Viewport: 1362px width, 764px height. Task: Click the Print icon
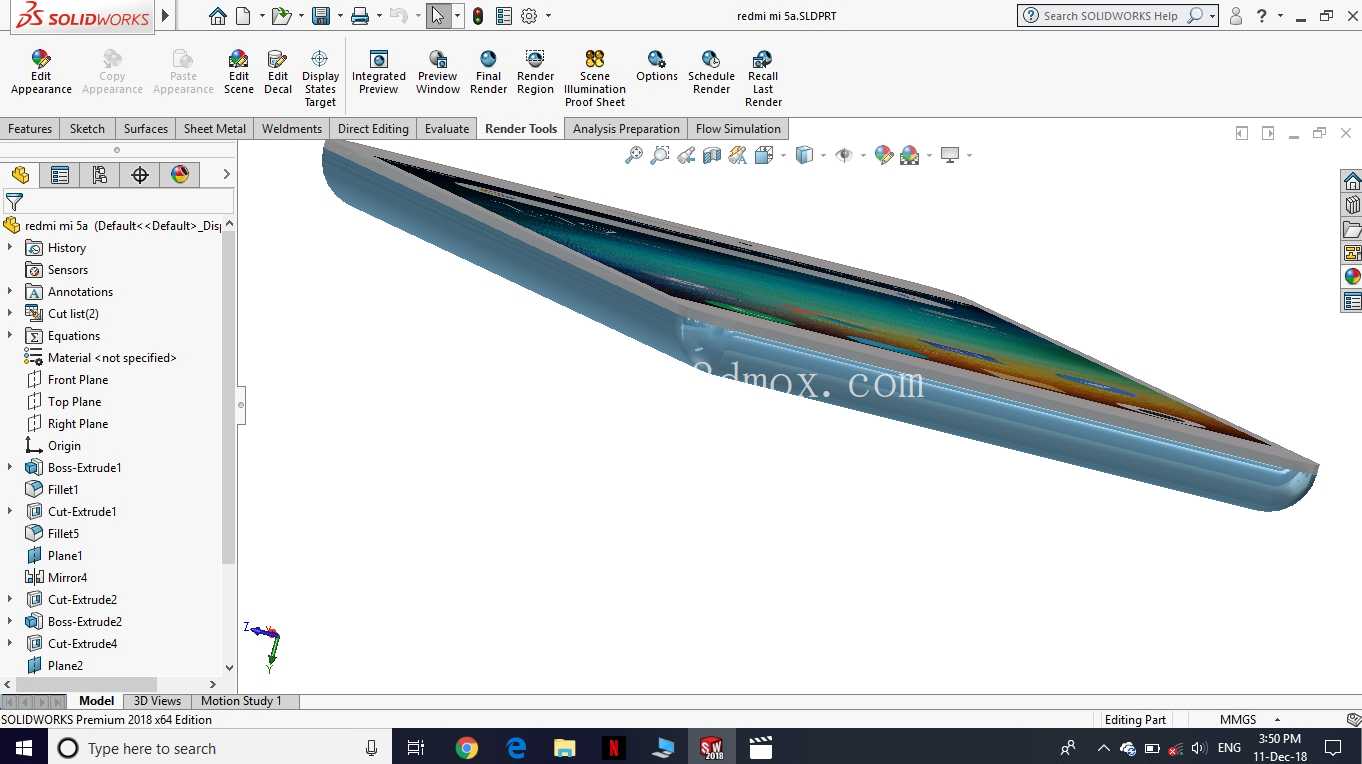pyautogui.click(x=360, y=15)
